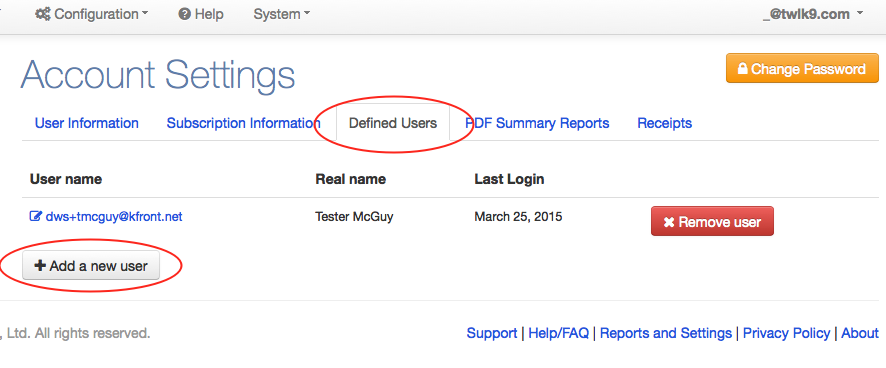Open the About footer link
The width and height of the screenshot is (886, 368).
(x=859, y=334)
